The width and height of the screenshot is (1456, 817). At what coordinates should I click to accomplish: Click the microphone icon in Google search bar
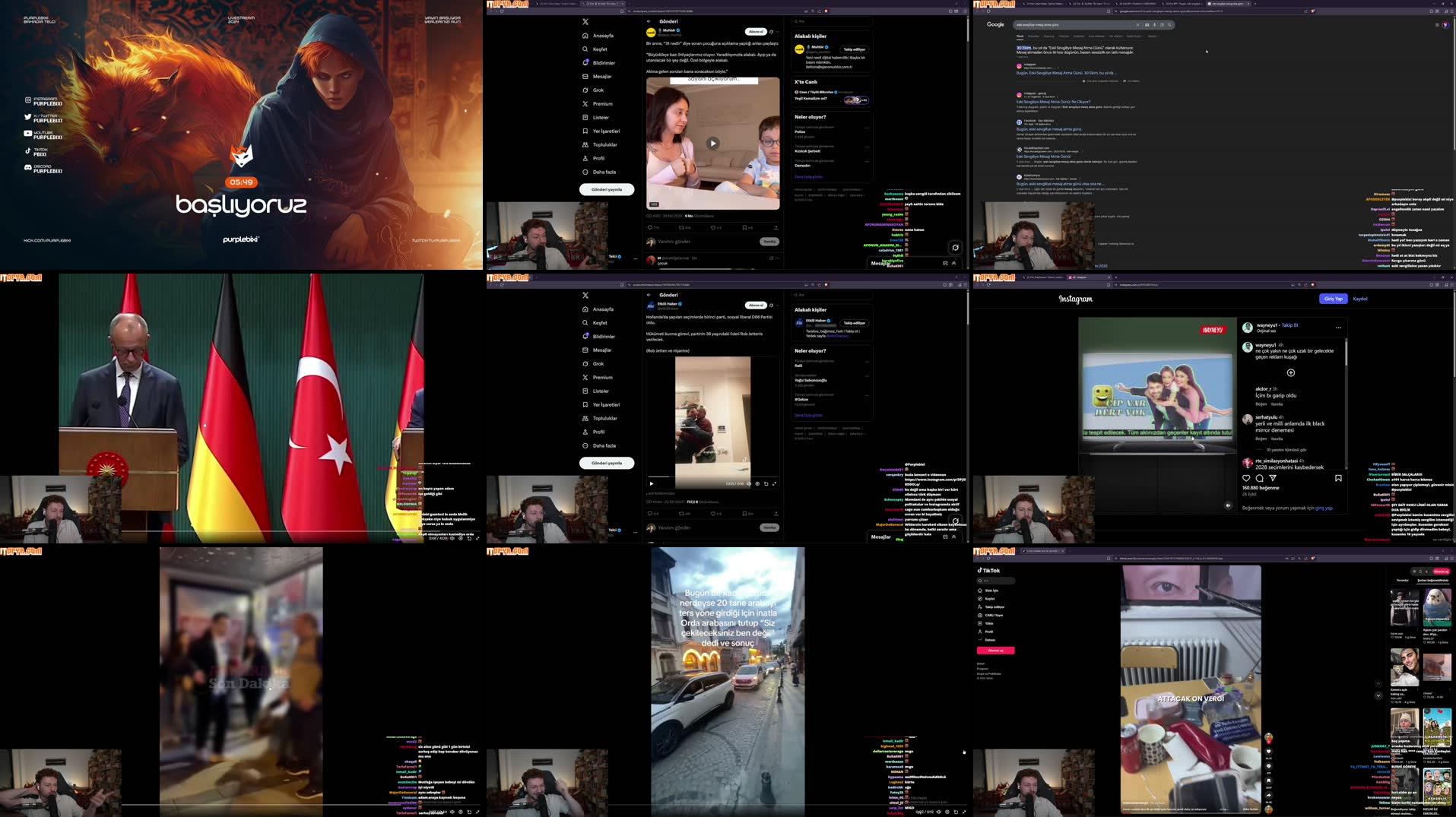[1154, 24]
